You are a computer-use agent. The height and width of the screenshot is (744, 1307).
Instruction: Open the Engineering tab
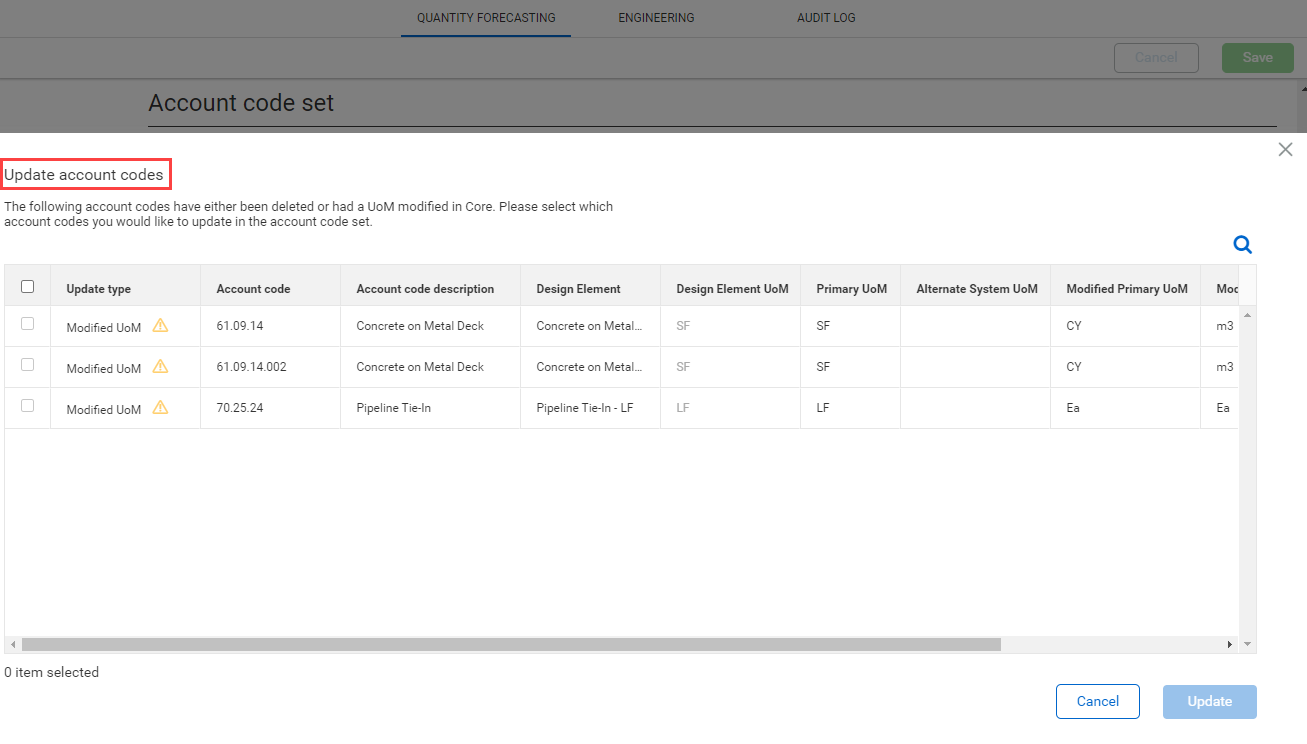[x=656, y=18]
